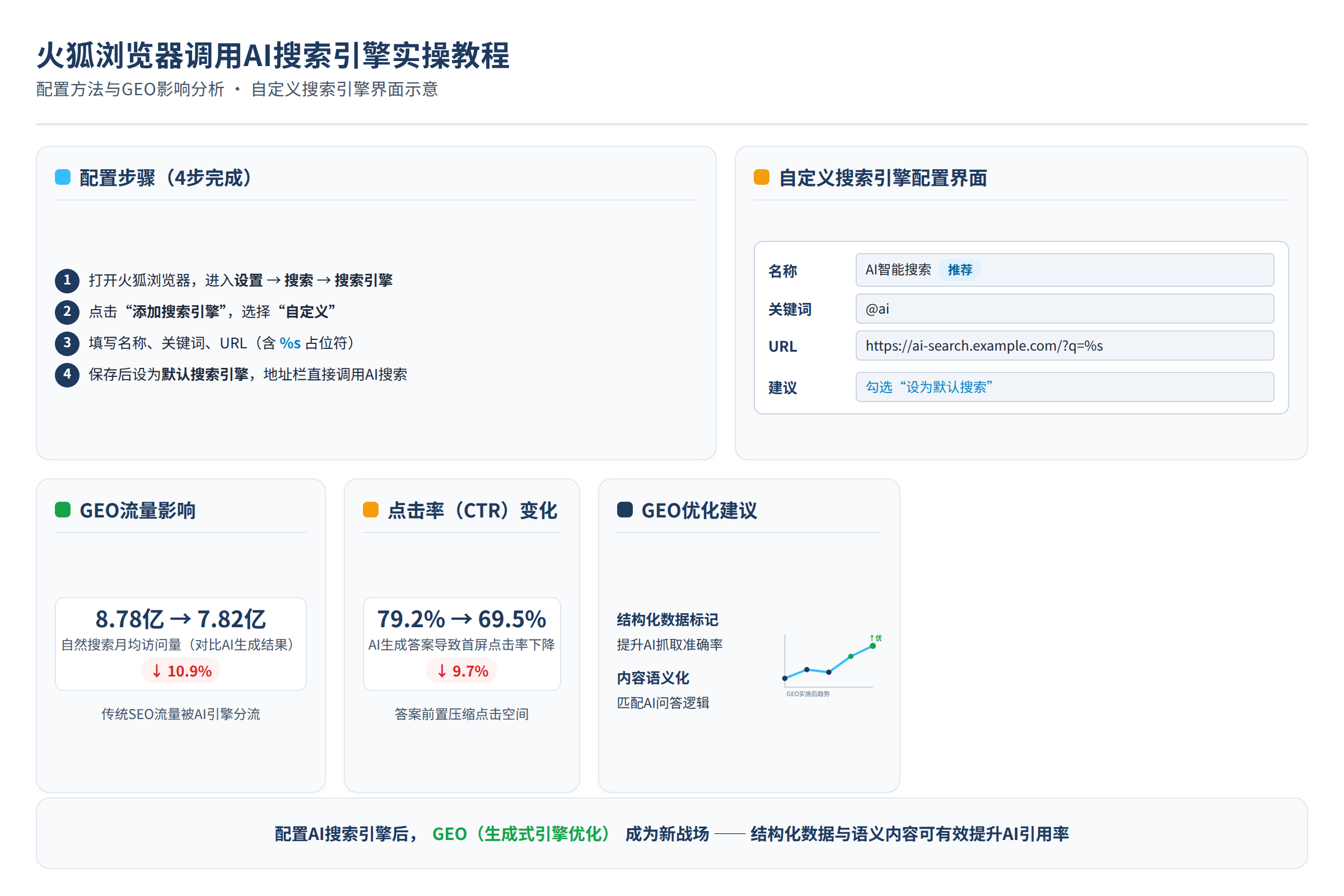
Task: Click the keyword field containing @ai
Action: tap(1065, 309)
